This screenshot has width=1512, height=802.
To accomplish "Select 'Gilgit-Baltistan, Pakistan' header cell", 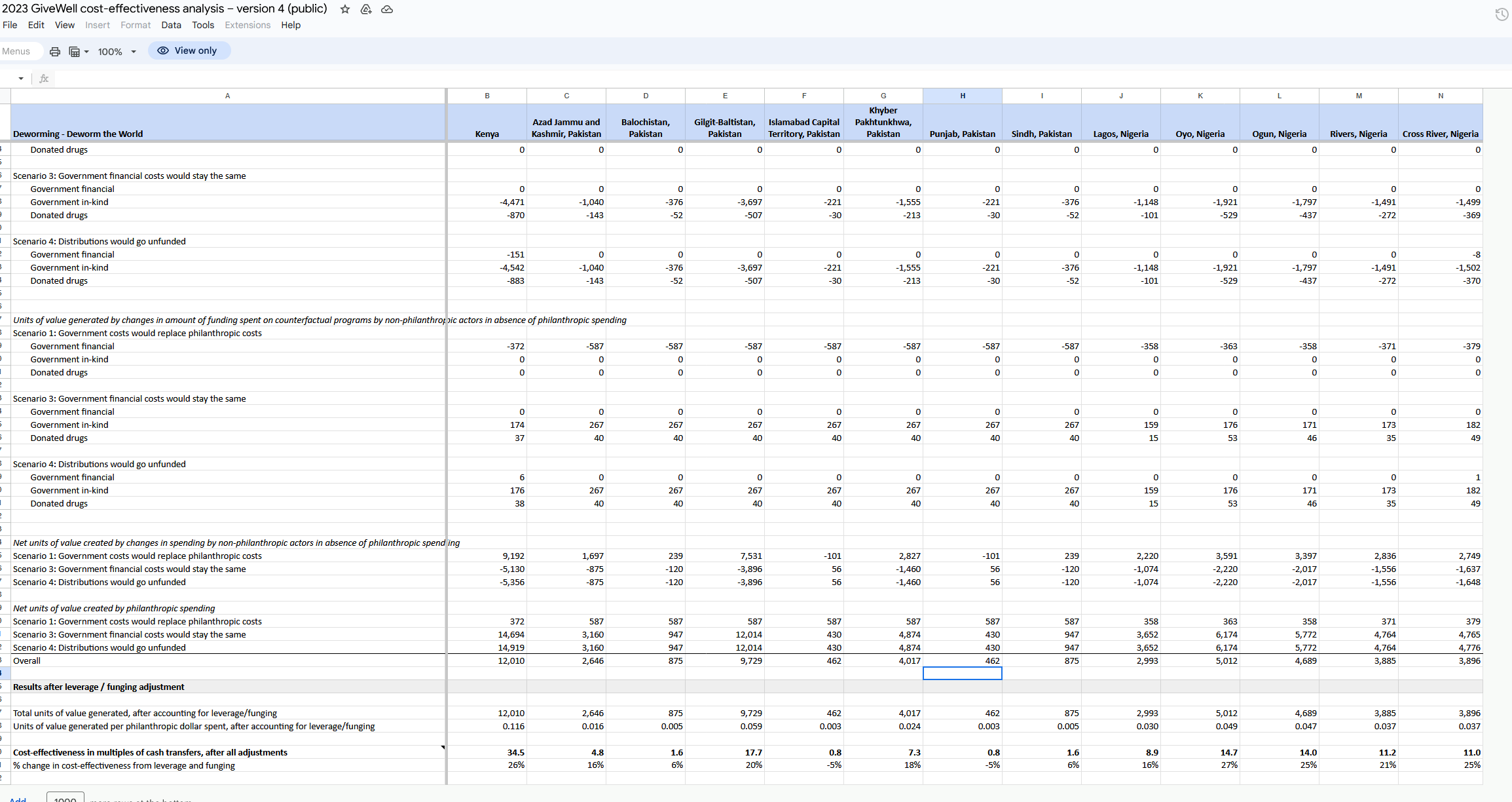I will pos(725,122).
